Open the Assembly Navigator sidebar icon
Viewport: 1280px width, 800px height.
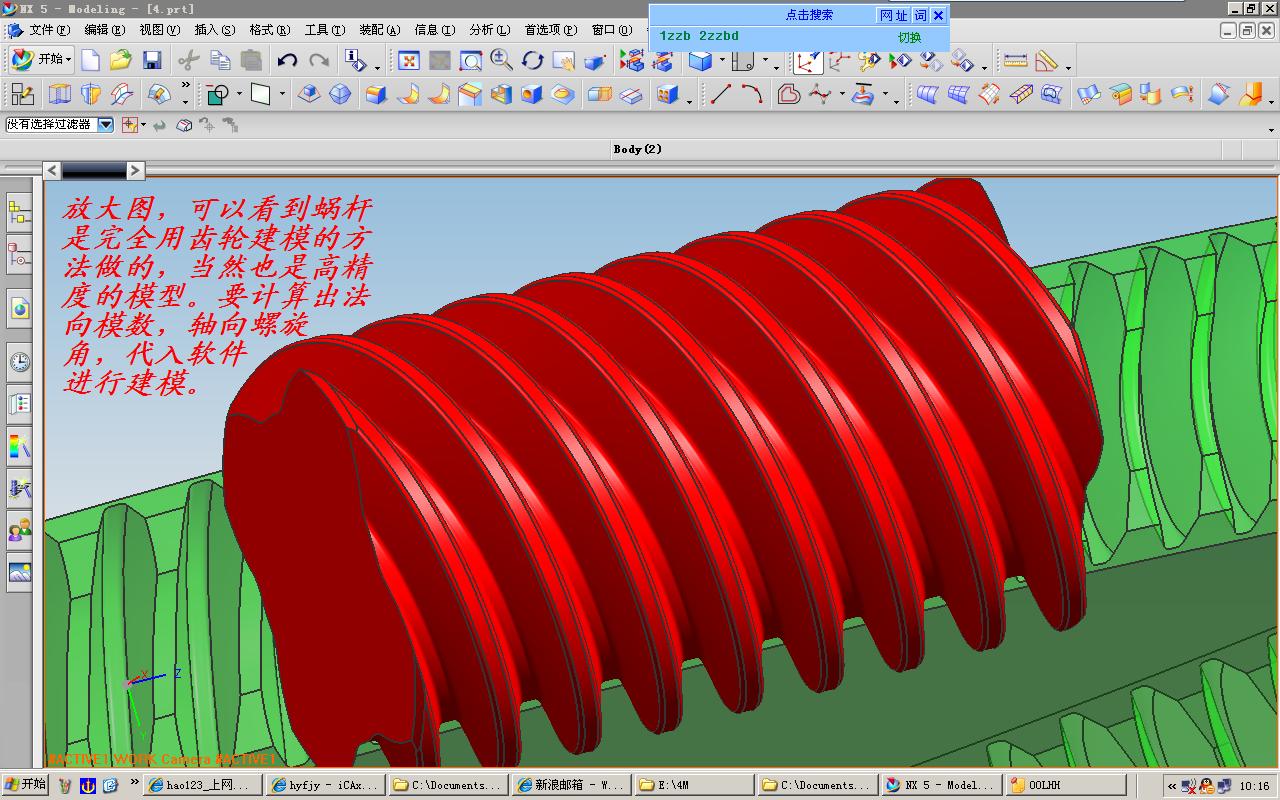click(x=19, y=212)
